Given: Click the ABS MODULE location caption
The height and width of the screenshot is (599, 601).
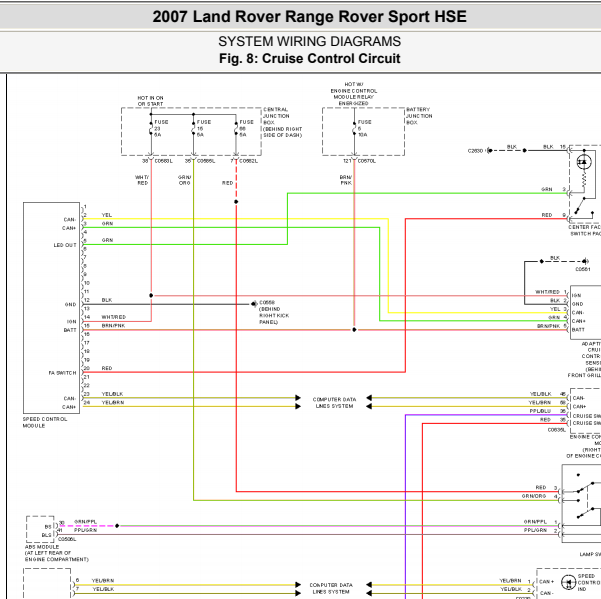Looking at the screenshot, I should click(x=56, y=553).
